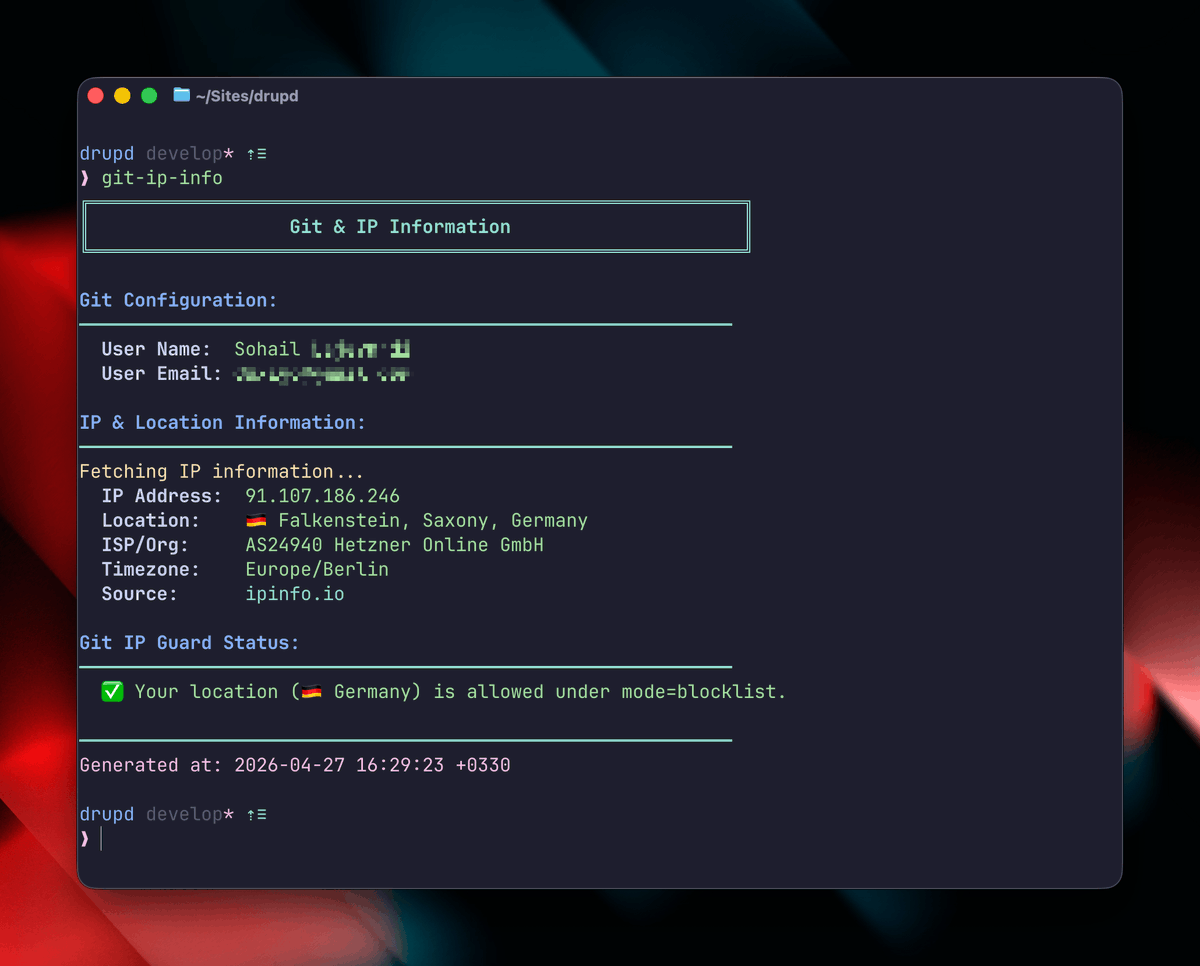Click 'develop*' branch name in bottom prompt
1200x966 pixels.
(190, 815)
